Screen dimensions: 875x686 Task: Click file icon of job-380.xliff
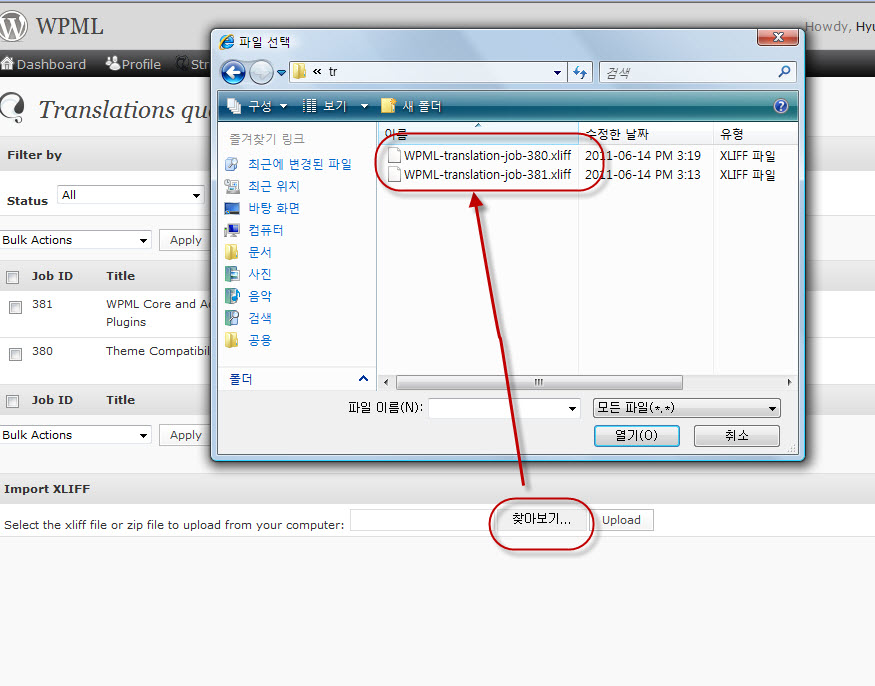coord(394,156)
